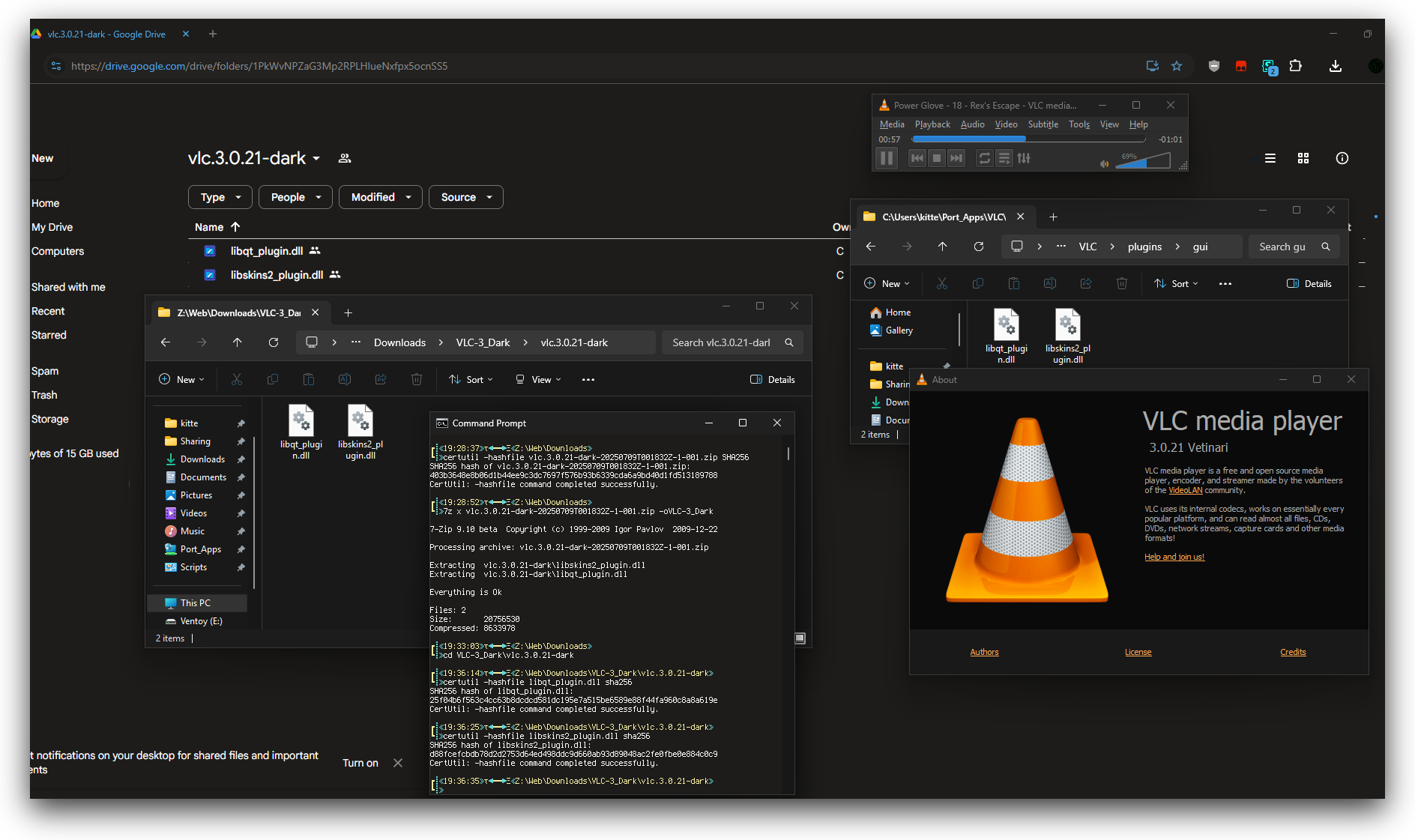Open Trash in Drive sidebar
This screenshot has height=840, width=1415.
pos(44,395)
